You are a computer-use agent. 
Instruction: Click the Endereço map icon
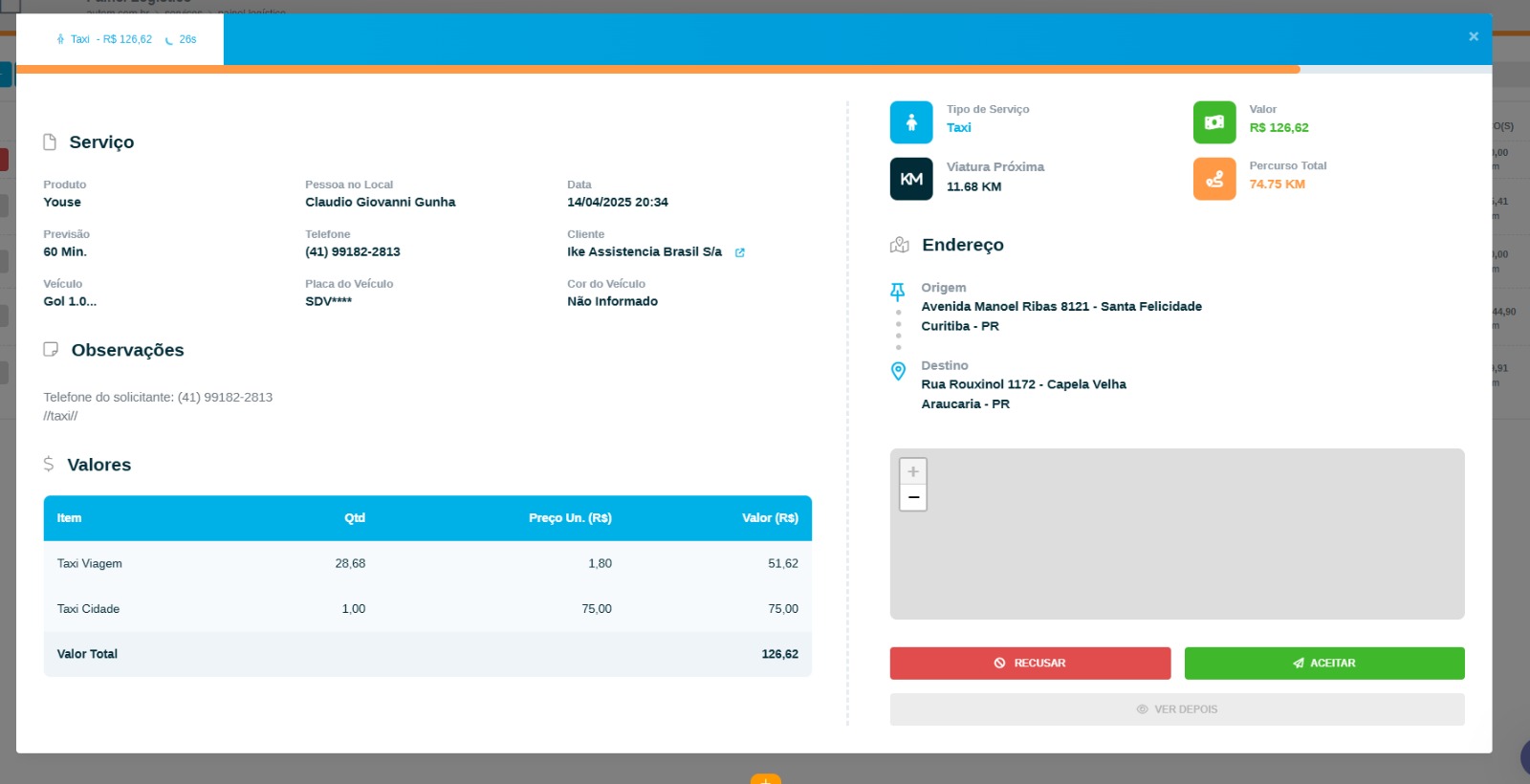tap(899, 245)
